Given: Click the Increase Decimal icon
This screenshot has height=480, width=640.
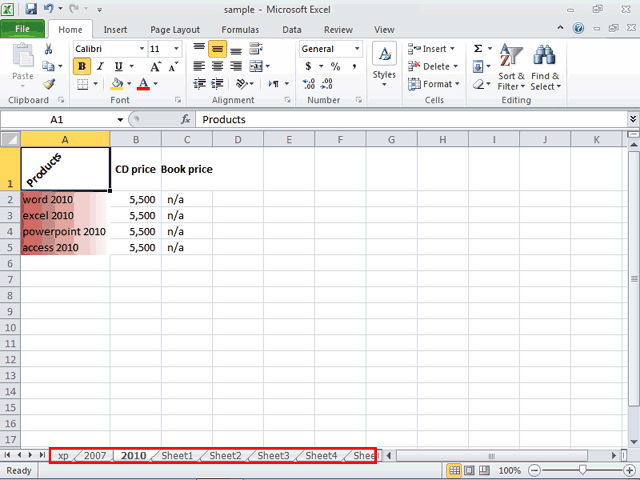Looking at the screenshot, I should pyautogui.click(x=309, y=84).
